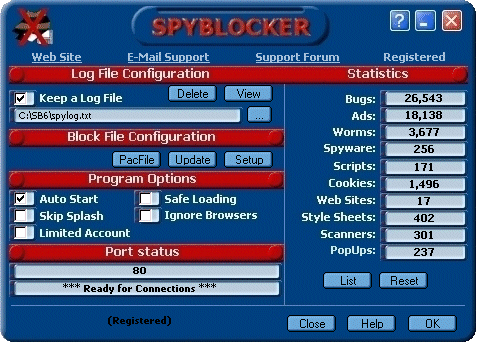The width and height of the screenshot is (478, 364).
Task: Open the E-Mail Support link
Action: [x=168, y=57]
